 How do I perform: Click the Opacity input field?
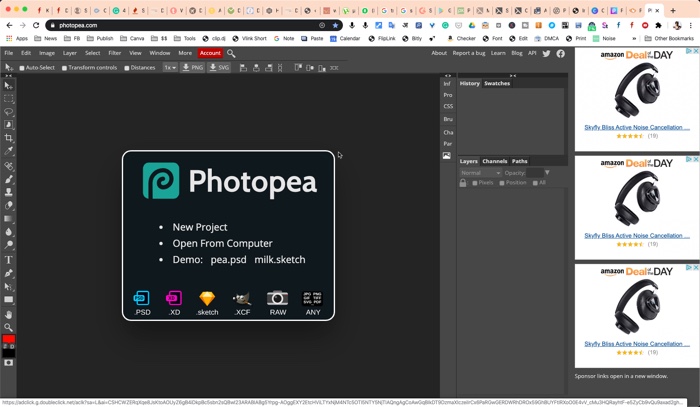pyautogui.click(x=535, y=173)
